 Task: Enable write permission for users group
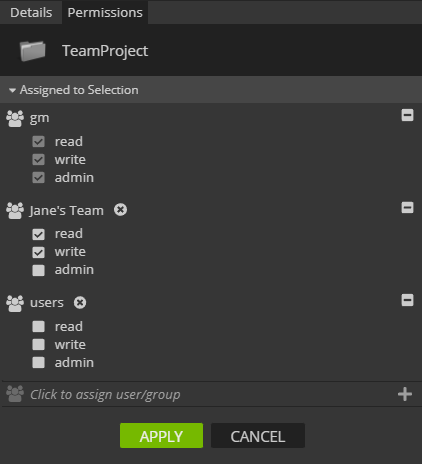[38, 344]
